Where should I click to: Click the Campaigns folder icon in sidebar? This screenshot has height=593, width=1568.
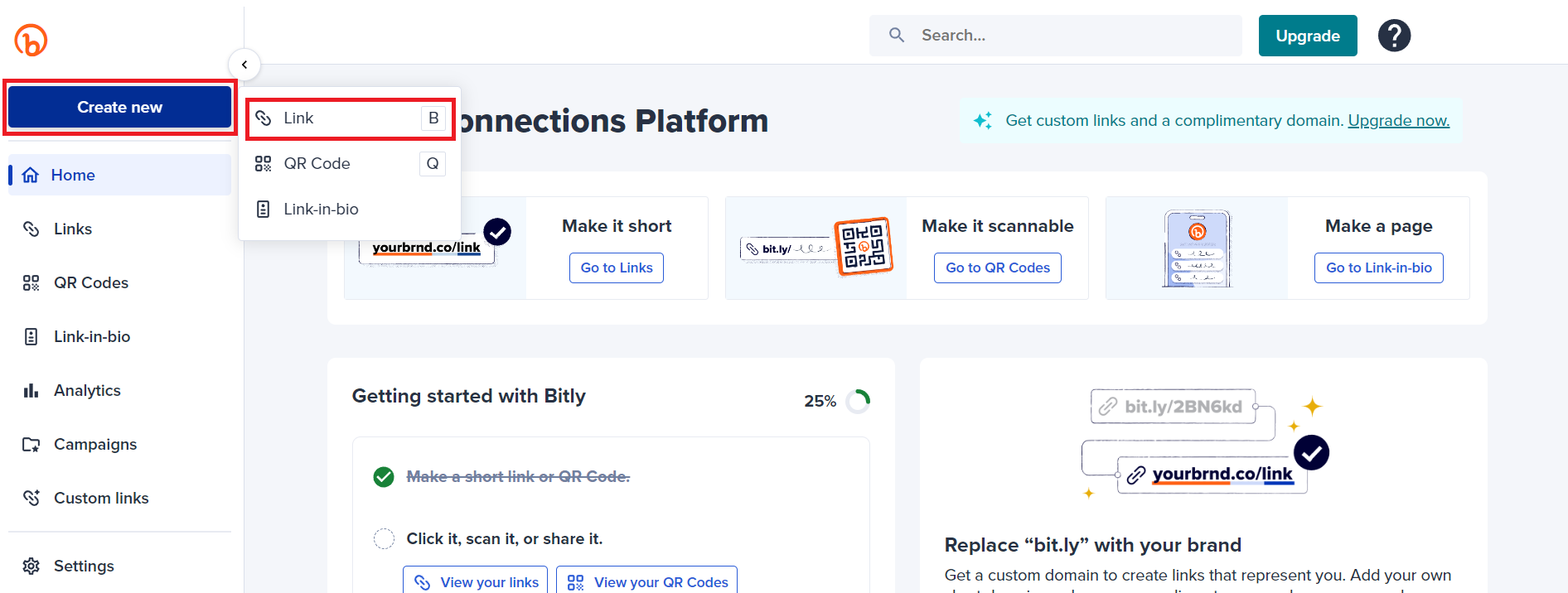point(31,445)
